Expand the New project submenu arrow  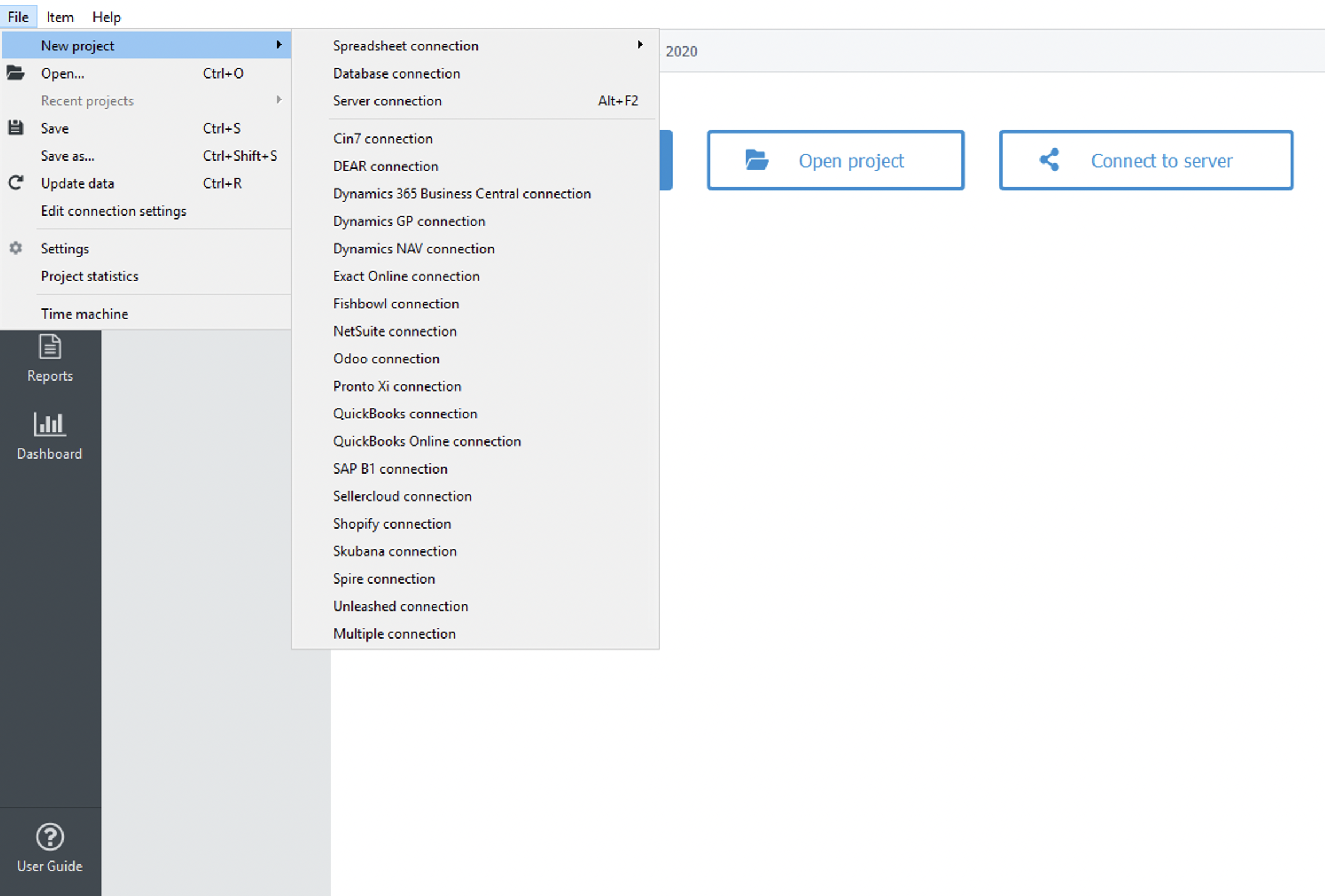click(x=279, y=45)
